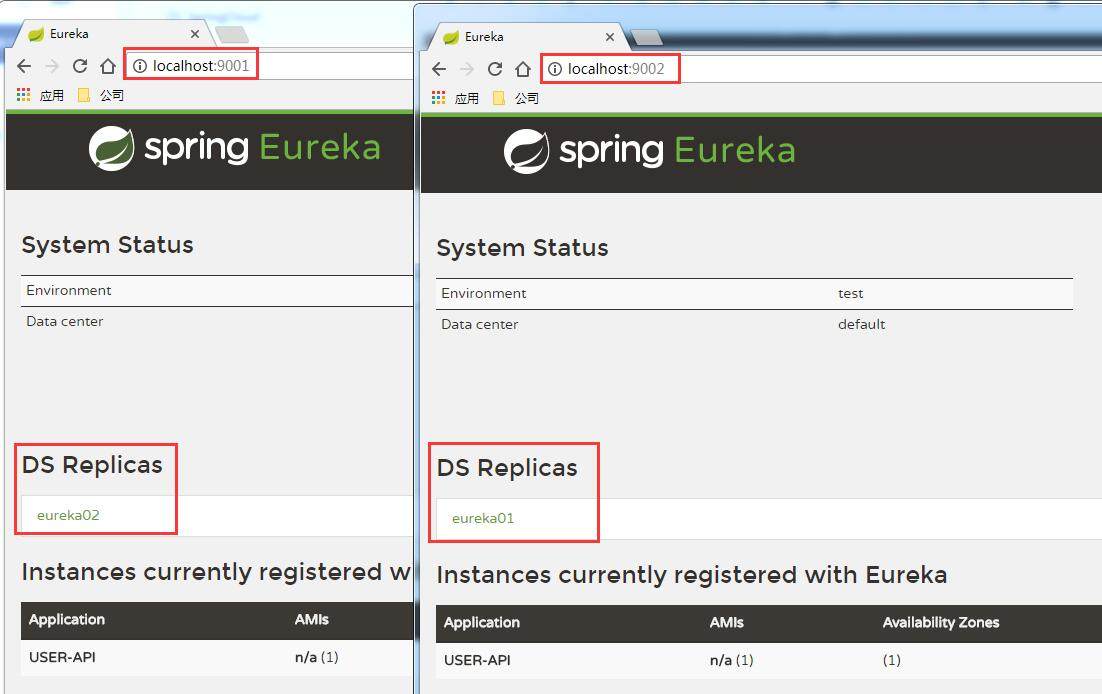The width and height of the screenshot is (1102, 694).
Task: Follow the eureka02 replica link
Action: tap(68, 515)
